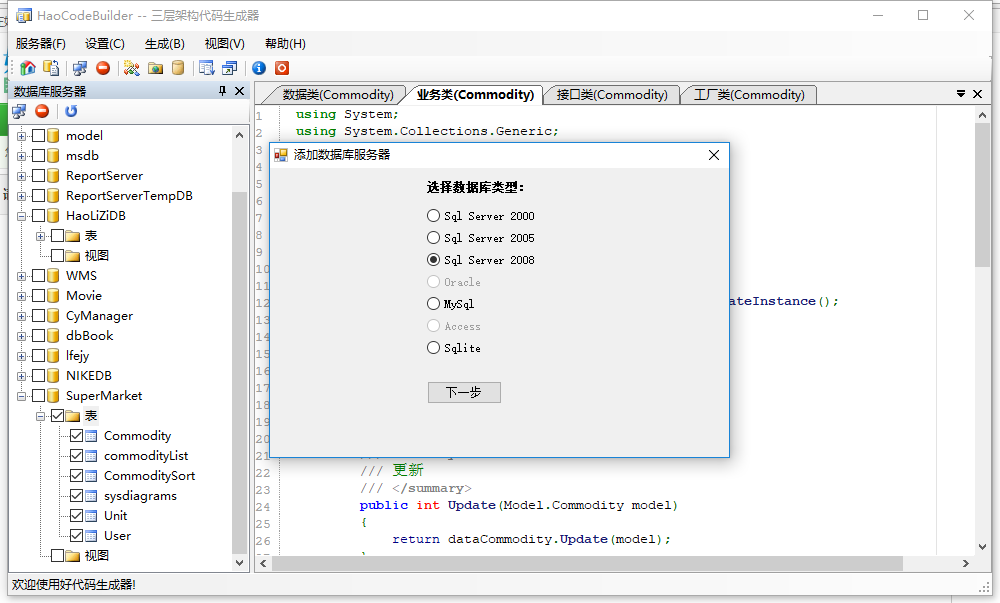Click connect server icon in database server panel

[x=19, y=112]
